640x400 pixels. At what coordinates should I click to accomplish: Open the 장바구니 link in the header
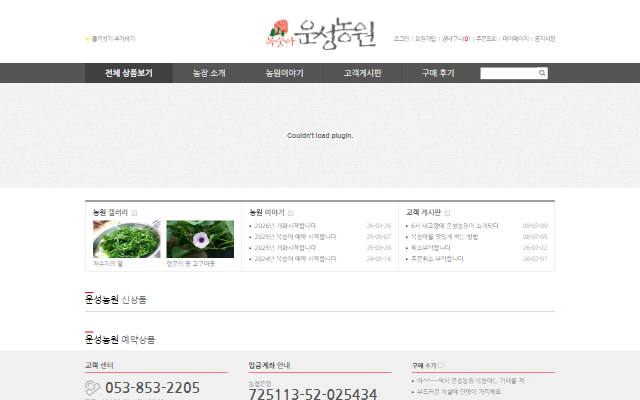[x=456, y=39]
